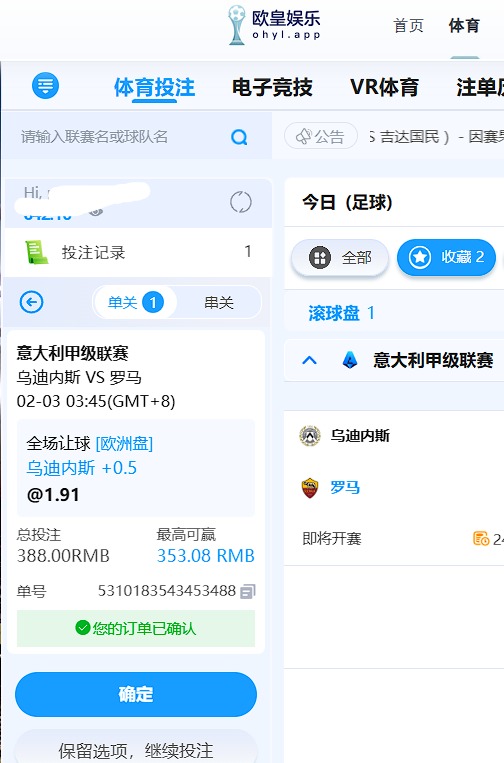Click the Serie A league logo
The height and width of the screenshot is (763, 504).
350,361
